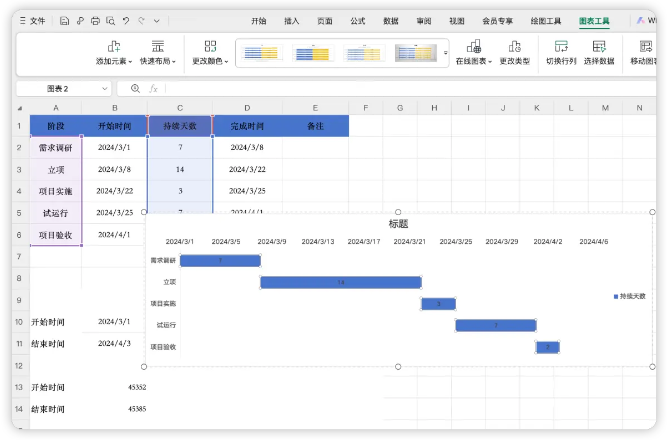
Task: Click cell 项目验收 in column A
Action: pyautogui.click(x=56, y=235)
